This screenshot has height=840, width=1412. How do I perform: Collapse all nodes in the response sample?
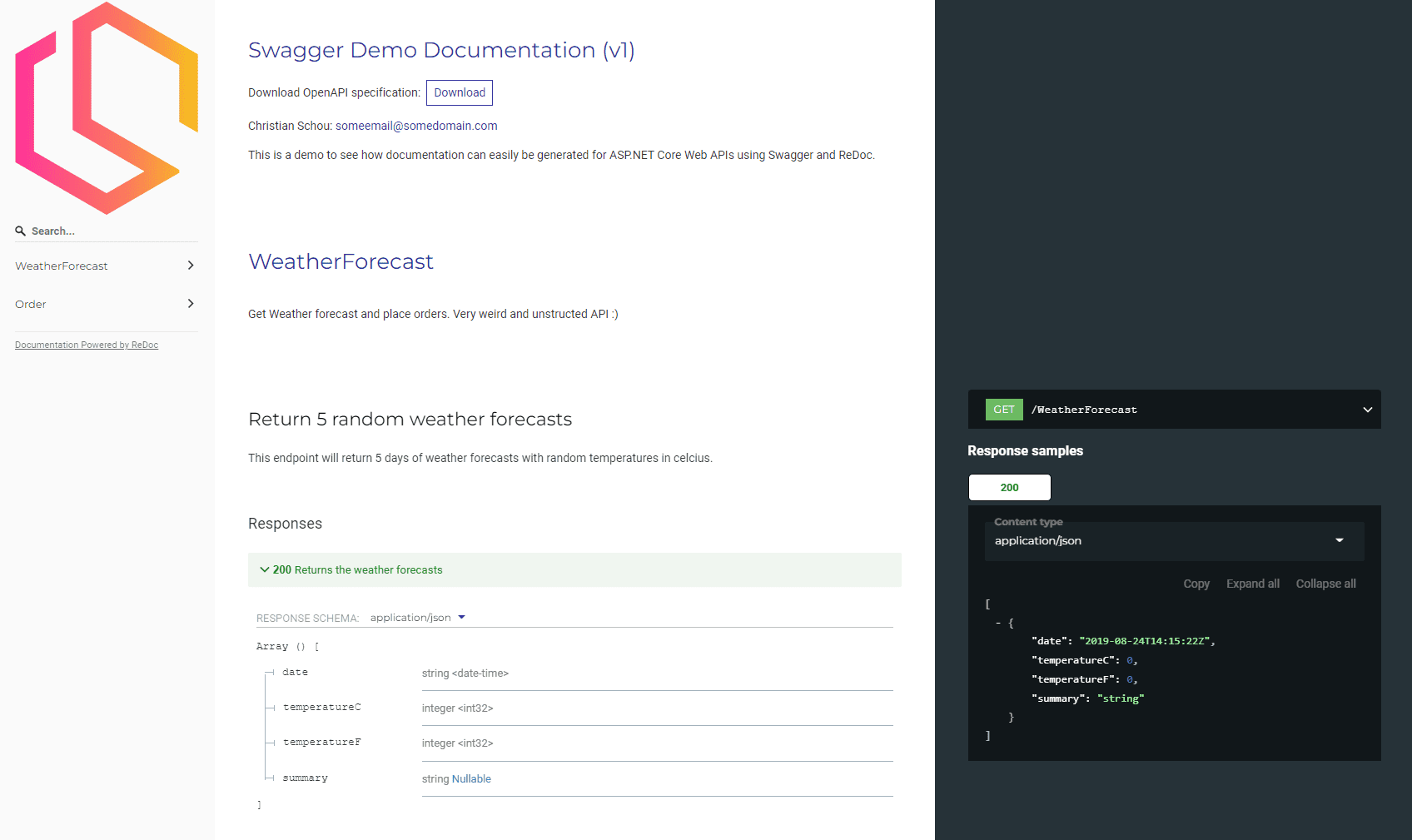click(x=1325, y=583)
